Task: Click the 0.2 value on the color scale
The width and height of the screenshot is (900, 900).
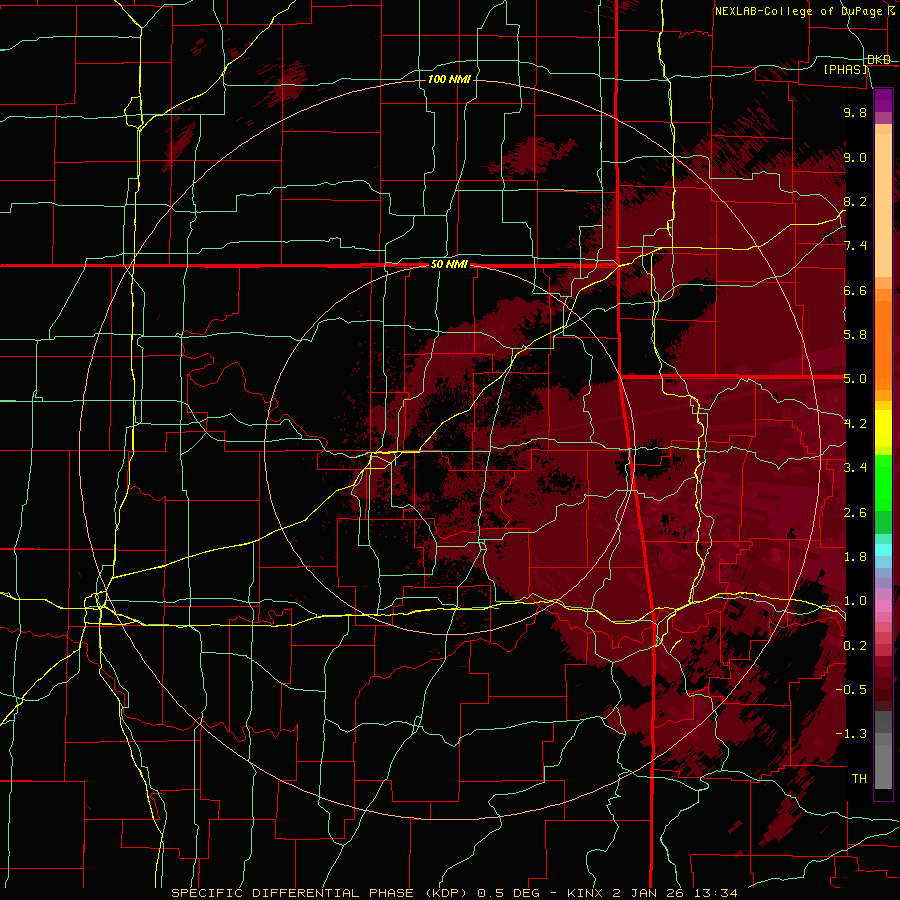Action: coord(855,646)
